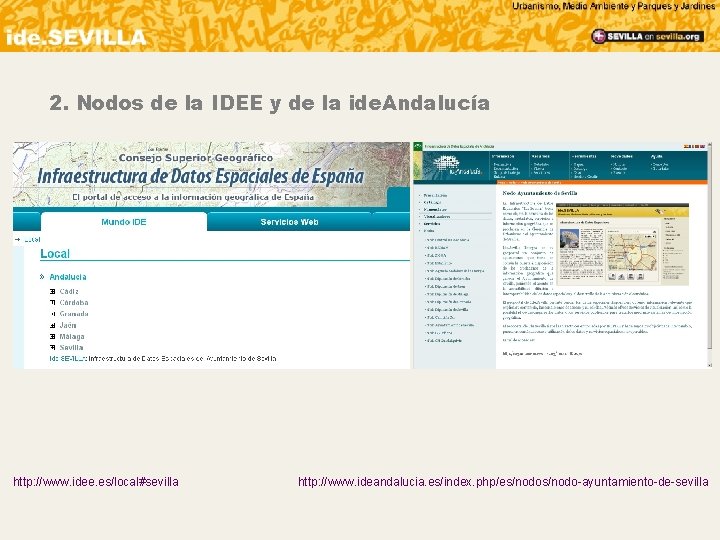
Task: Expand the Jaén province node
Action: (x=52, y=326)
